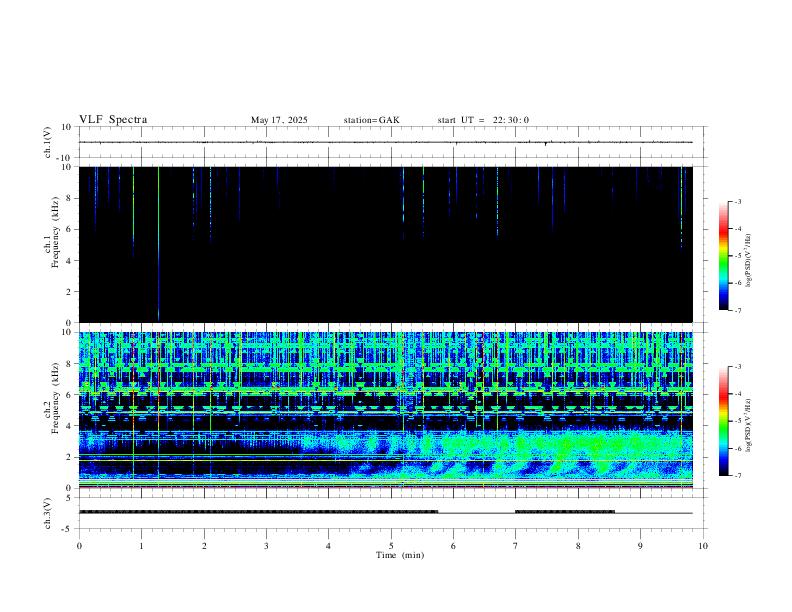Click the '-7' label on ch.2 color scale
The height and width of the screenshot is (612, 792).
[x=737, y=476]
